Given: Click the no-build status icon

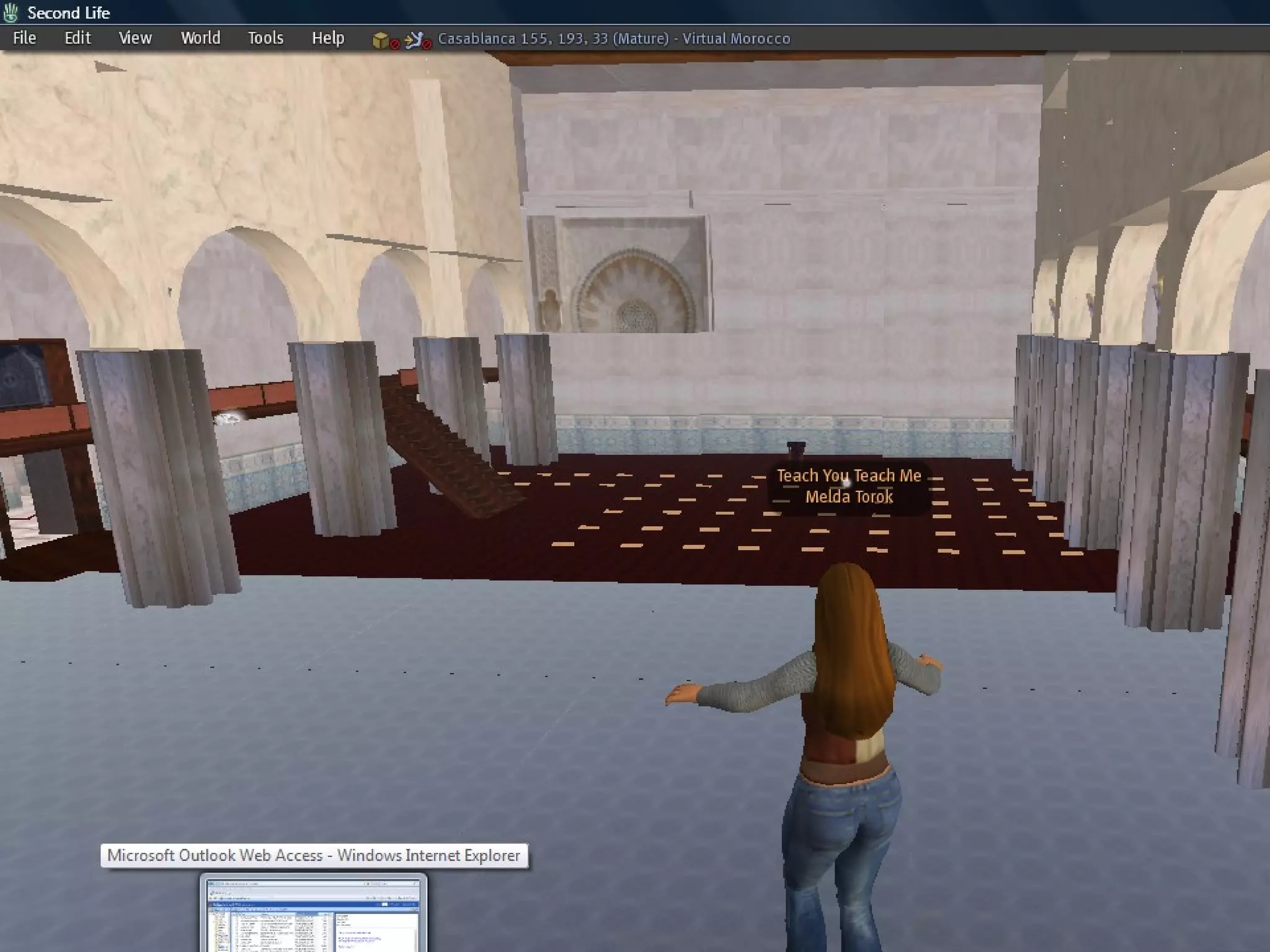Looking at the screenshot, I should click(x=384, y=40).
